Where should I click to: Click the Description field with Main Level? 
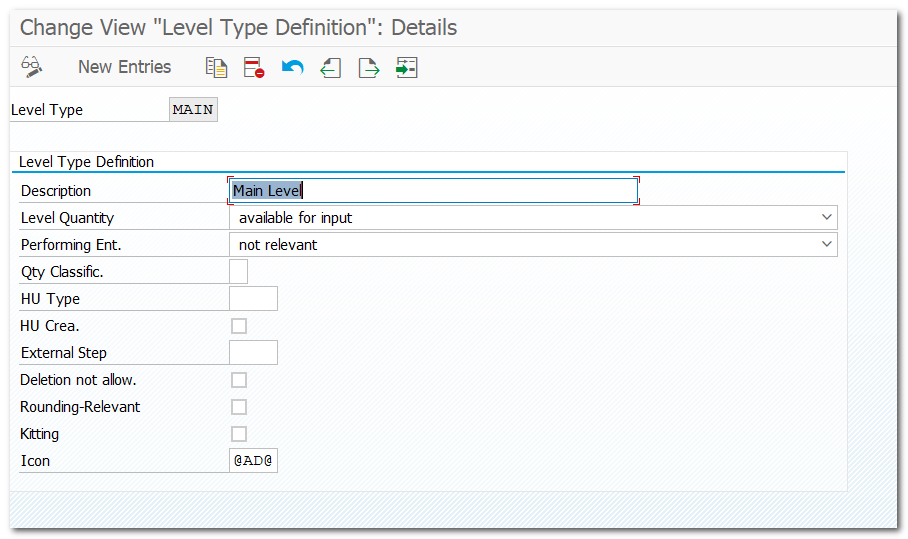pos(433,190)
